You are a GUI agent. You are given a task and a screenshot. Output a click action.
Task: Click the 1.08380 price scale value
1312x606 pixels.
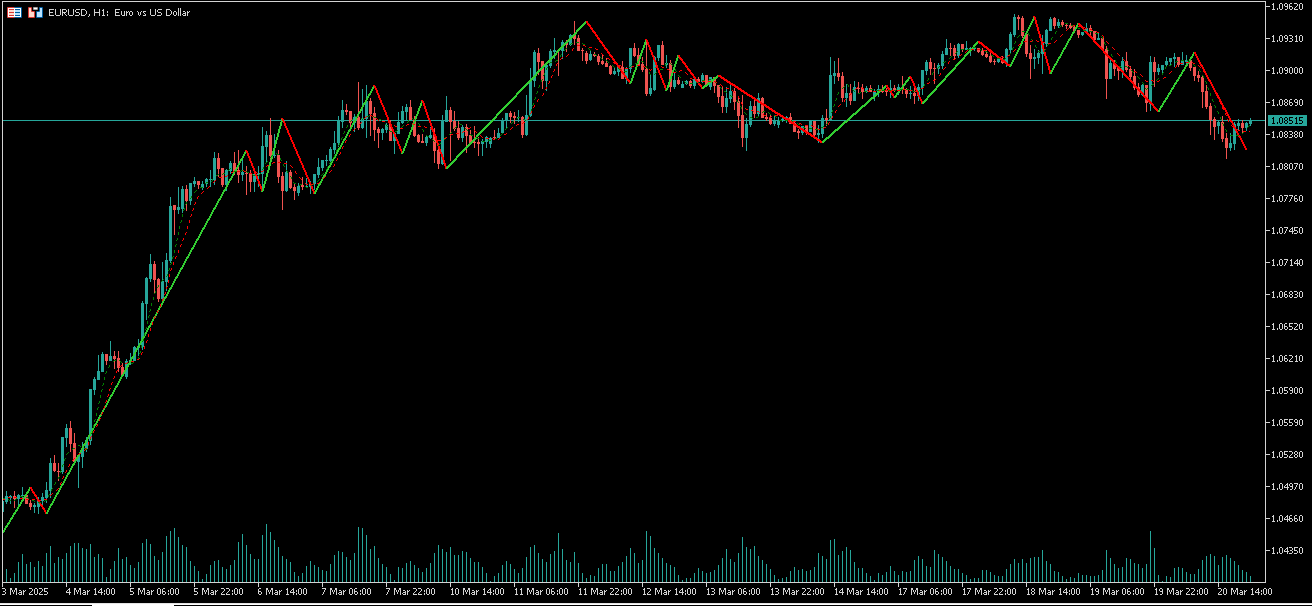click(x=1285, y=132)
